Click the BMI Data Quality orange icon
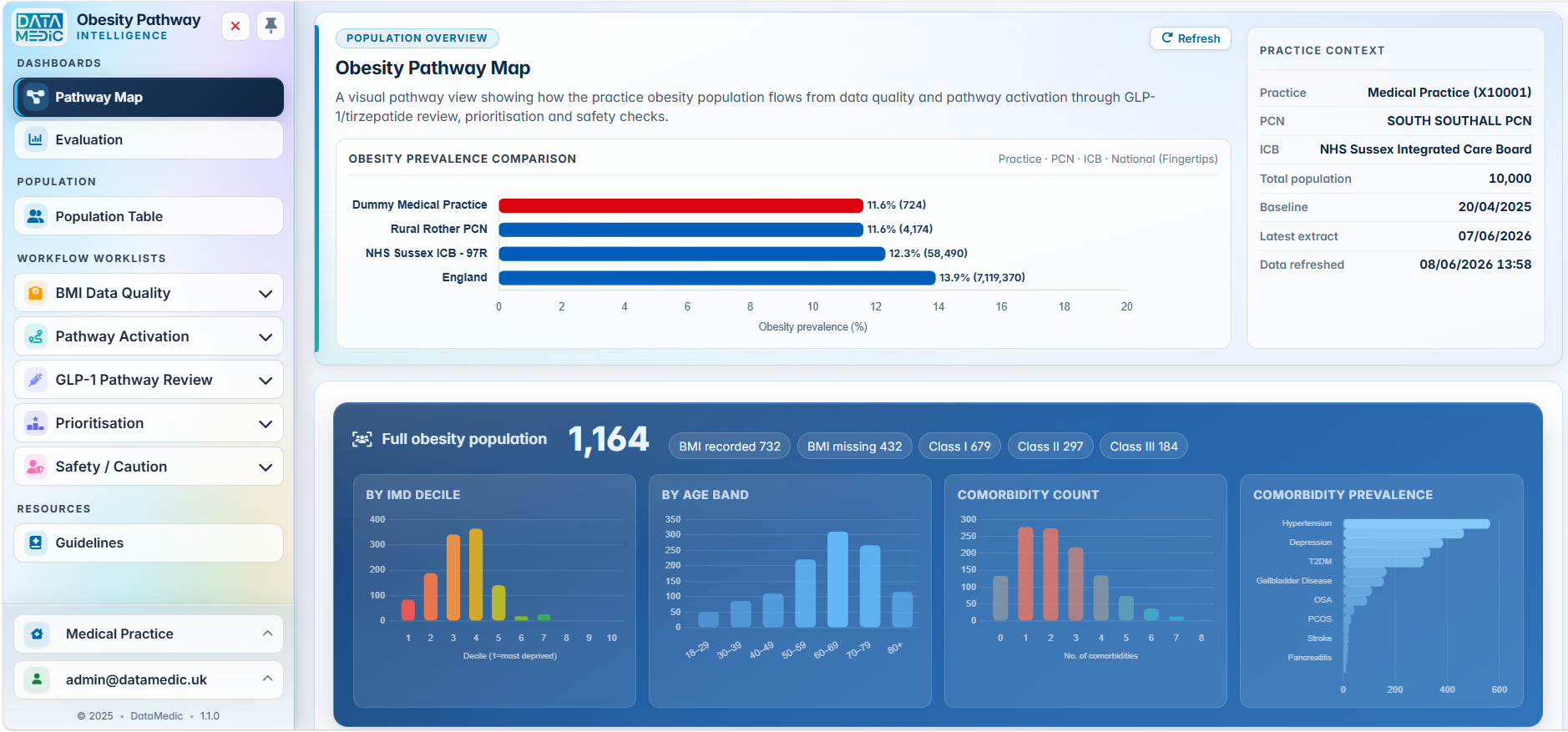The width and height of the screenshot is (1568, 732). click(35, 293)
